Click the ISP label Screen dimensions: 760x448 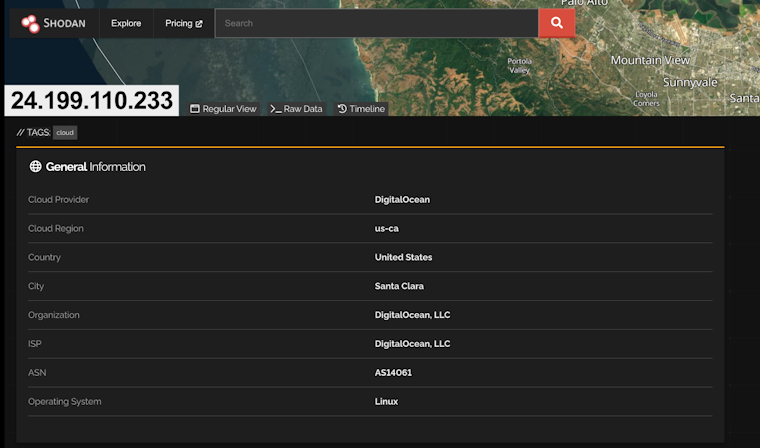tap(35, 344)
